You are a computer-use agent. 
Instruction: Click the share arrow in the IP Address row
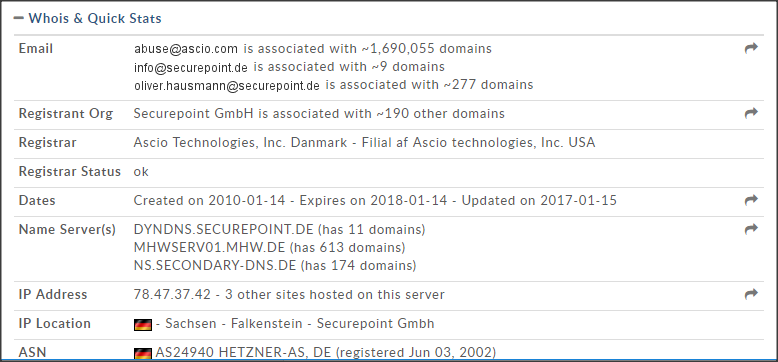(751, 294)
